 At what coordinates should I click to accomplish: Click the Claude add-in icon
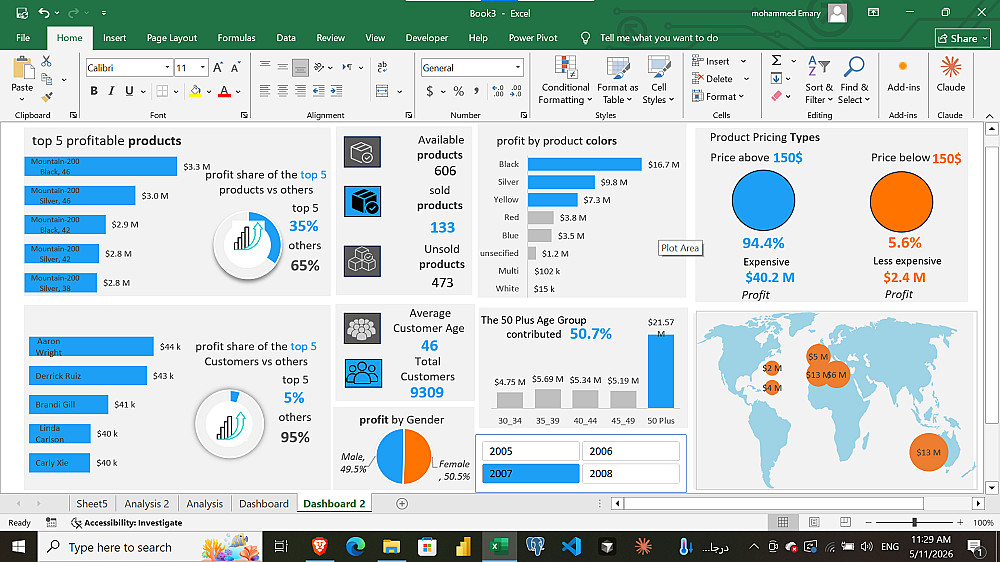(x=950, y=75)
